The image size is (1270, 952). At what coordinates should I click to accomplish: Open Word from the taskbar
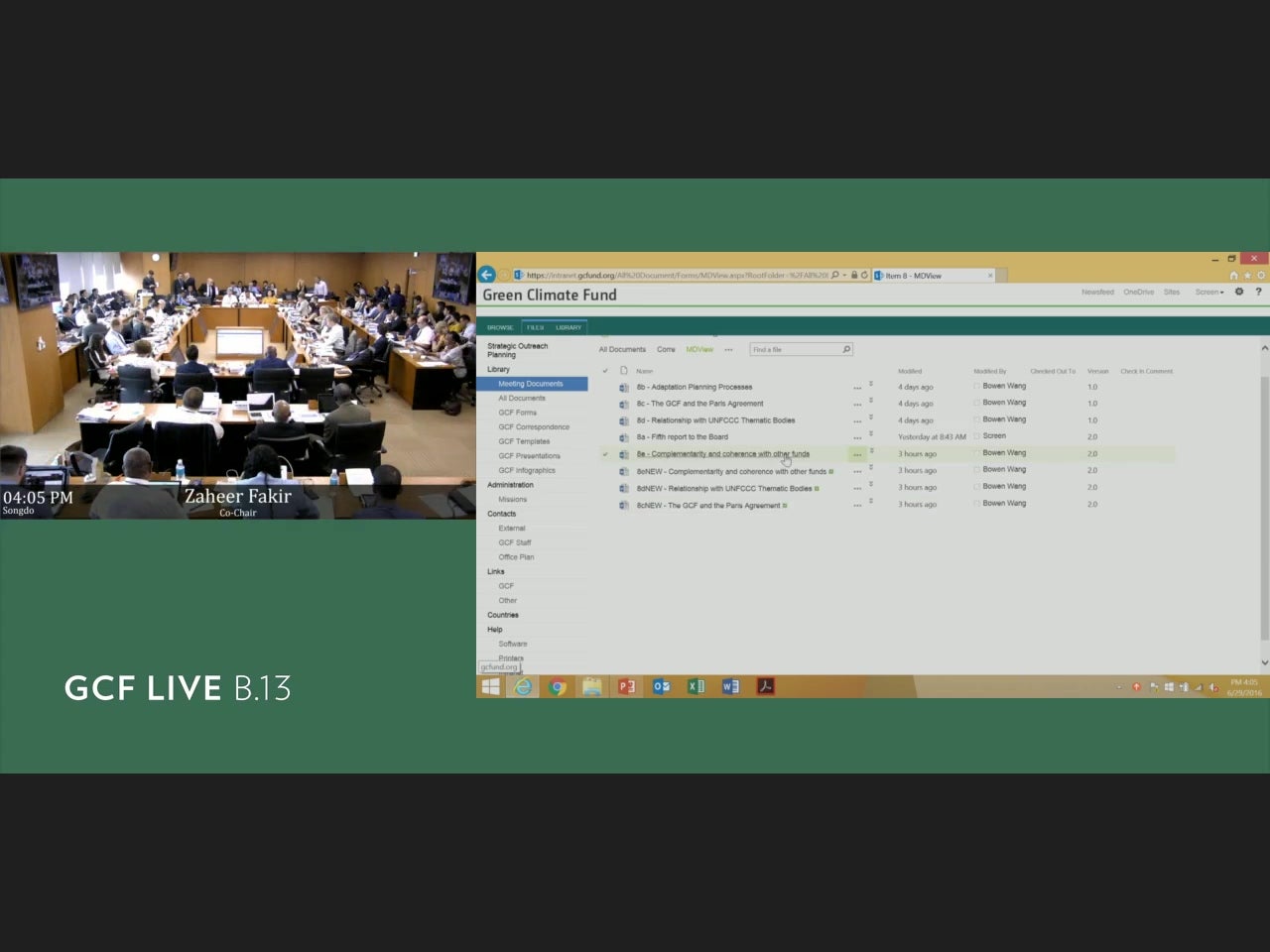pyautogui.click(x=731, y=686)
